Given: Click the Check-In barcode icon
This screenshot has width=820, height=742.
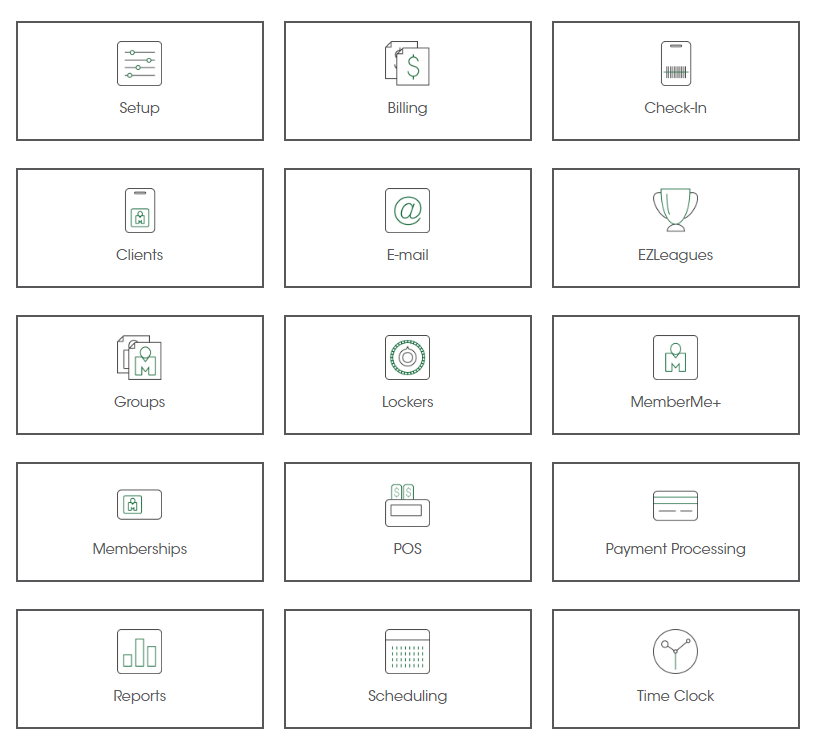Looking at the screenshot, I should 675,62.
